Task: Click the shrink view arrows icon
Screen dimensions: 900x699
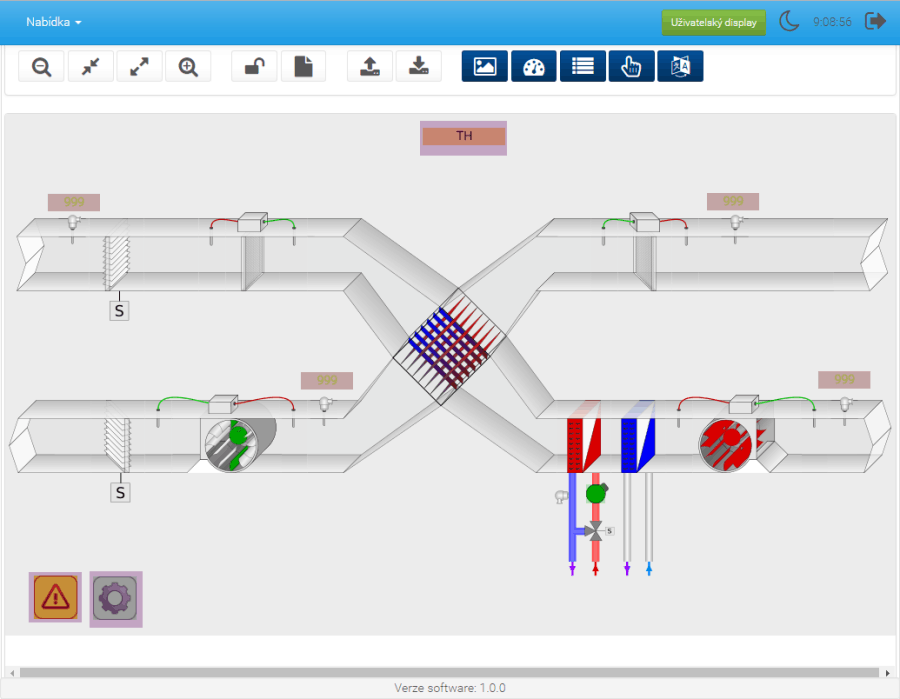Action: coord(91,67)
